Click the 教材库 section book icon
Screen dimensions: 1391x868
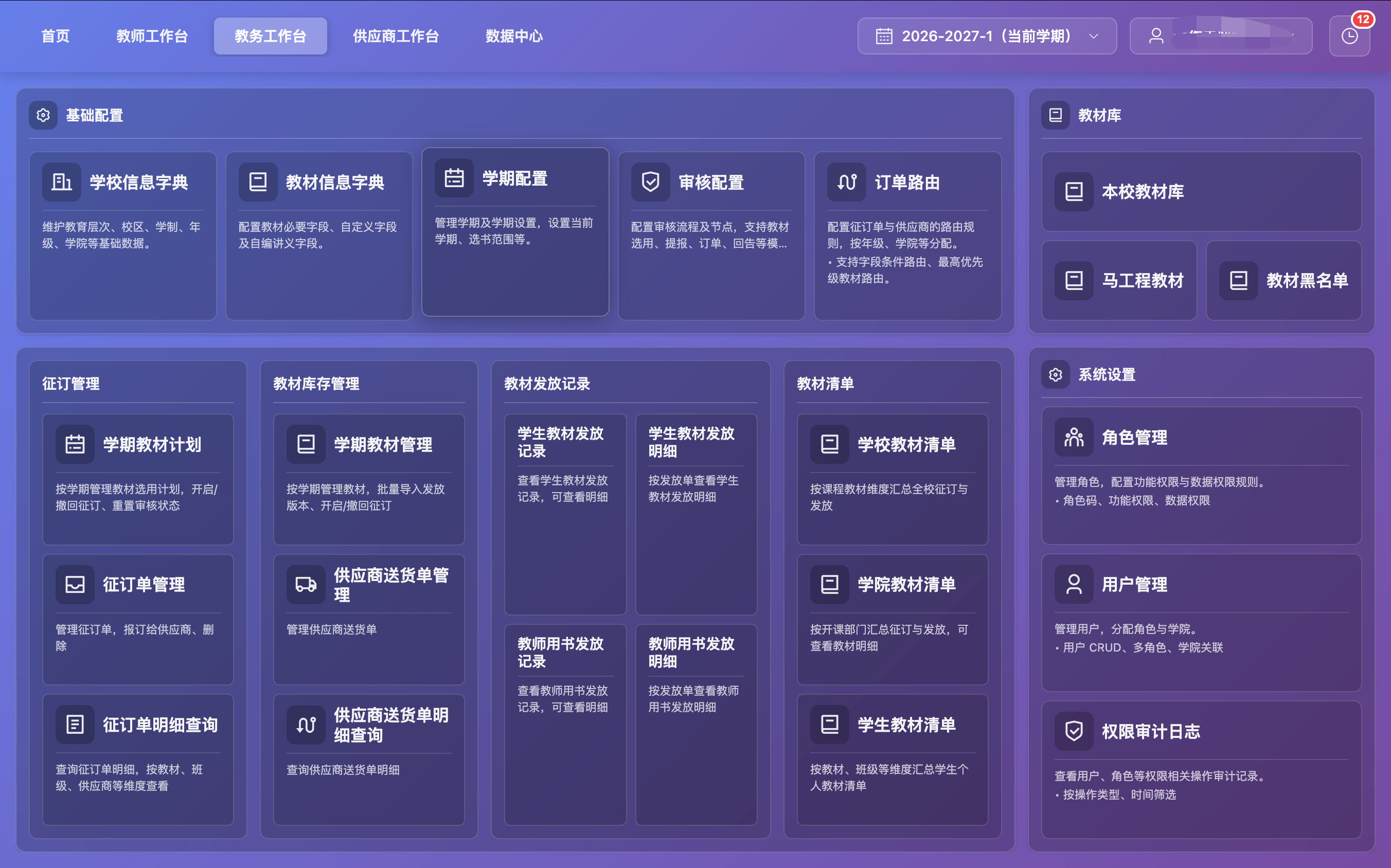1056,115
